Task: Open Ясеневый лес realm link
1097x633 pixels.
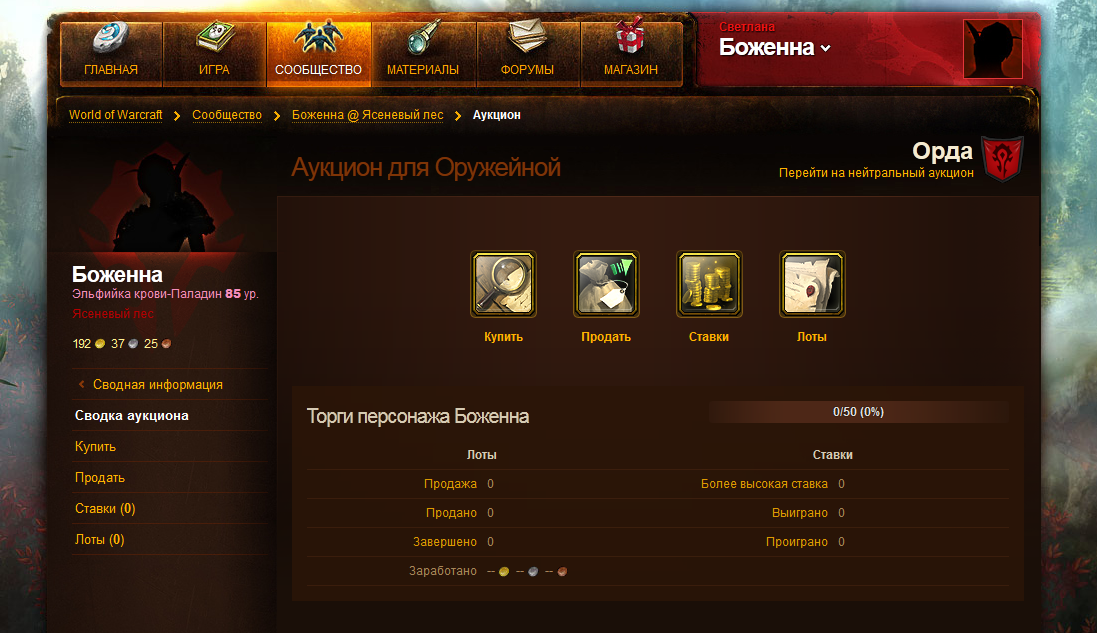Action: coord(113,314)
